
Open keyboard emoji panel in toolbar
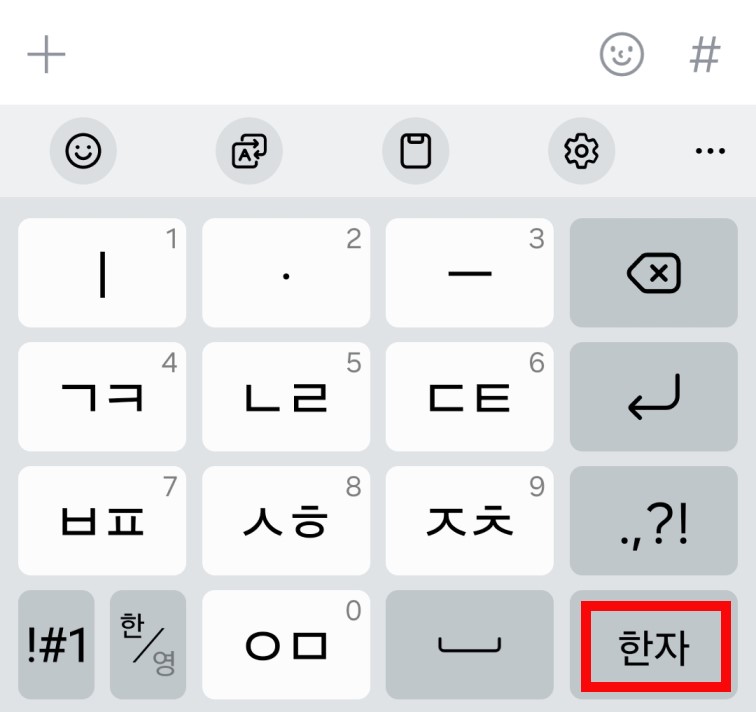click(83, 151)
